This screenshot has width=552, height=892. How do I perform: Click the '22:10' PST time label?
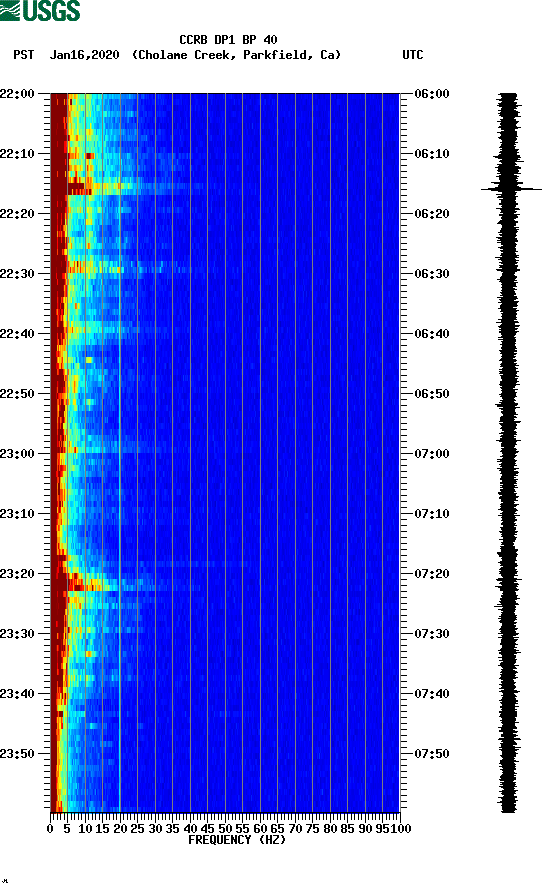click(17, 154)
